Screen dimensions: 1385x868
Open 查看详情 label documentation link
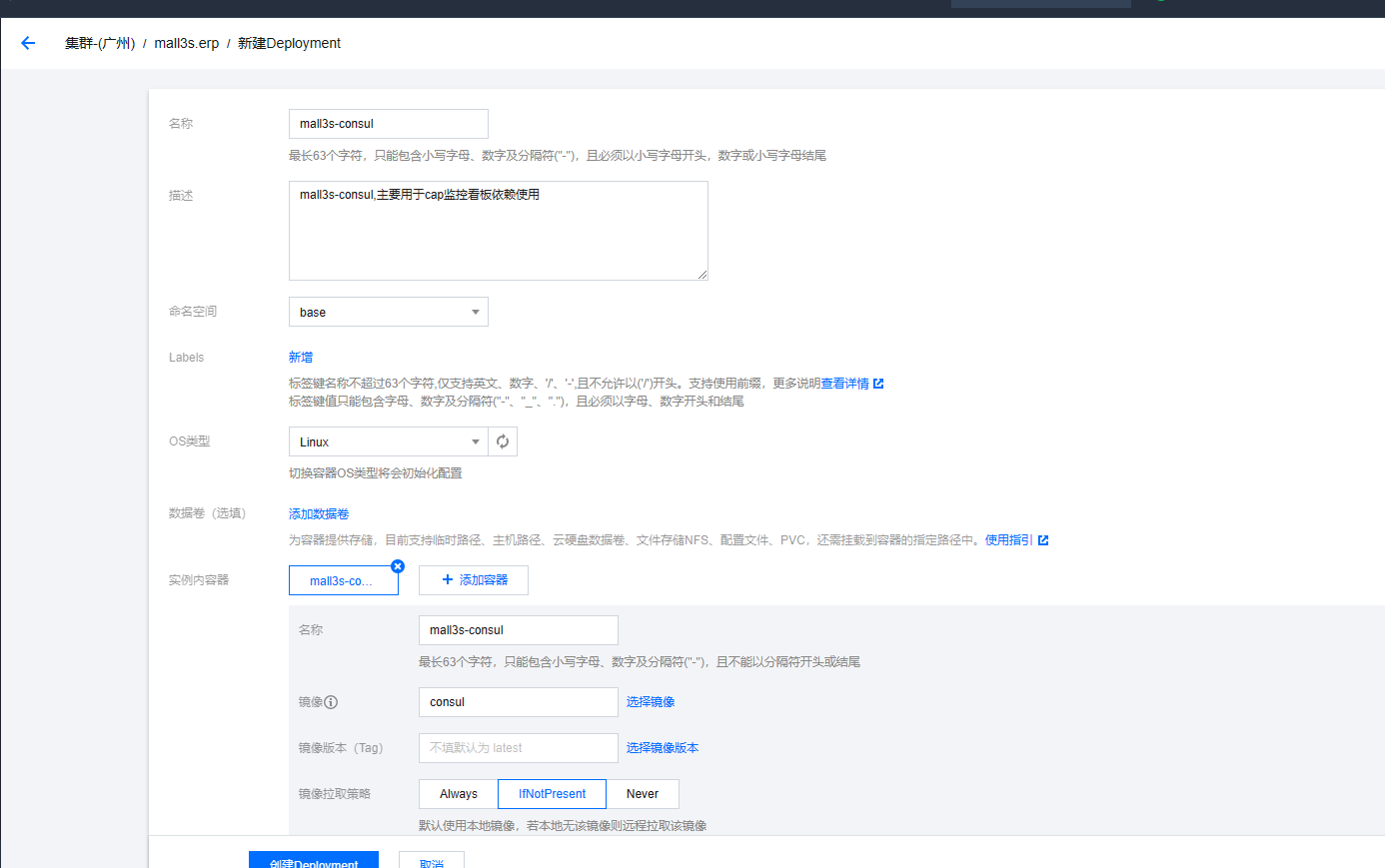(x=845, y=384)
